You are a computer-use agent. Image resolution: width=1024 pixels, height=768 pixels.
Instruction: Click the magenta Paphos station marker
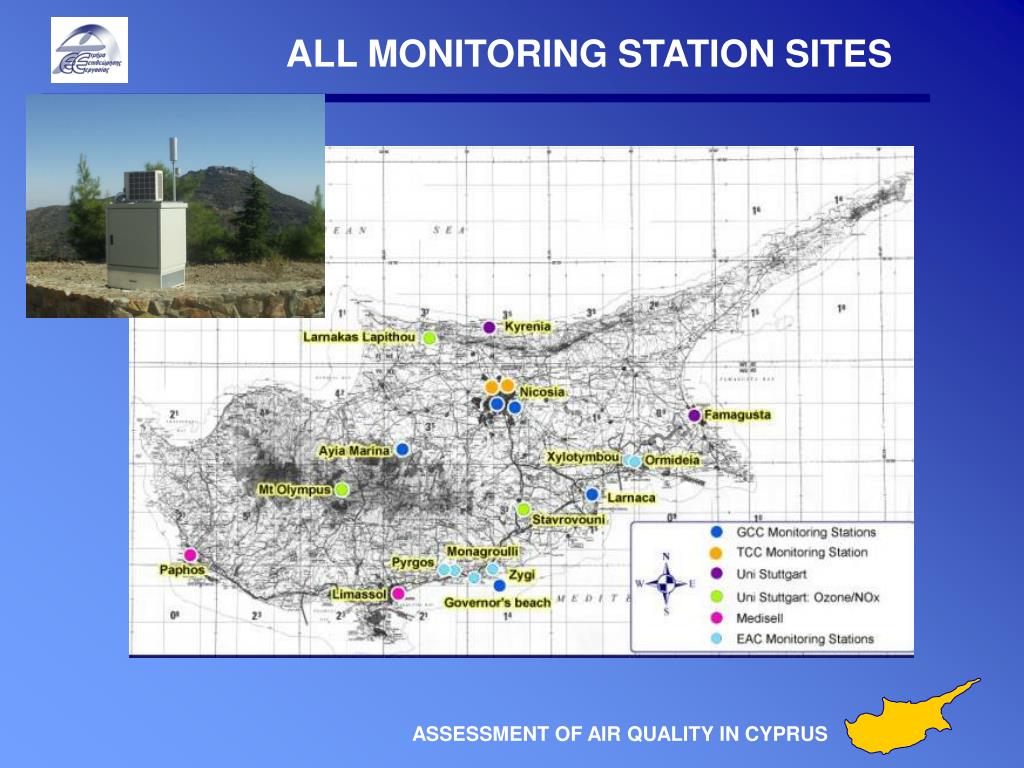coord(190,555)
